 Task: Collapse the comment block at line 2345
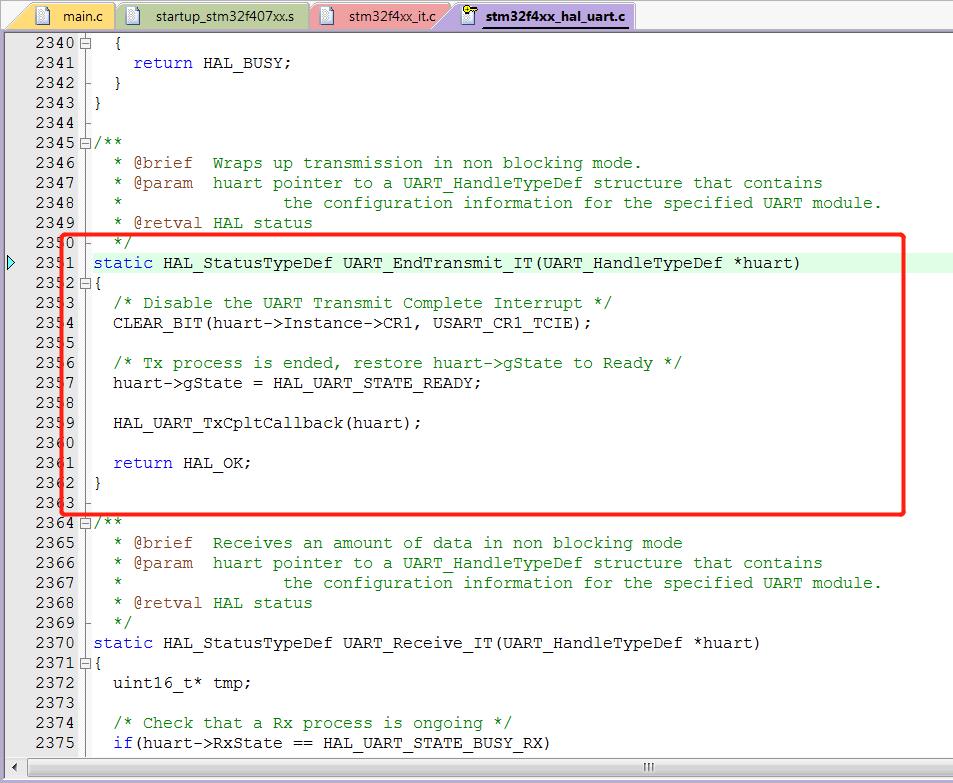[x=86, y=143]
